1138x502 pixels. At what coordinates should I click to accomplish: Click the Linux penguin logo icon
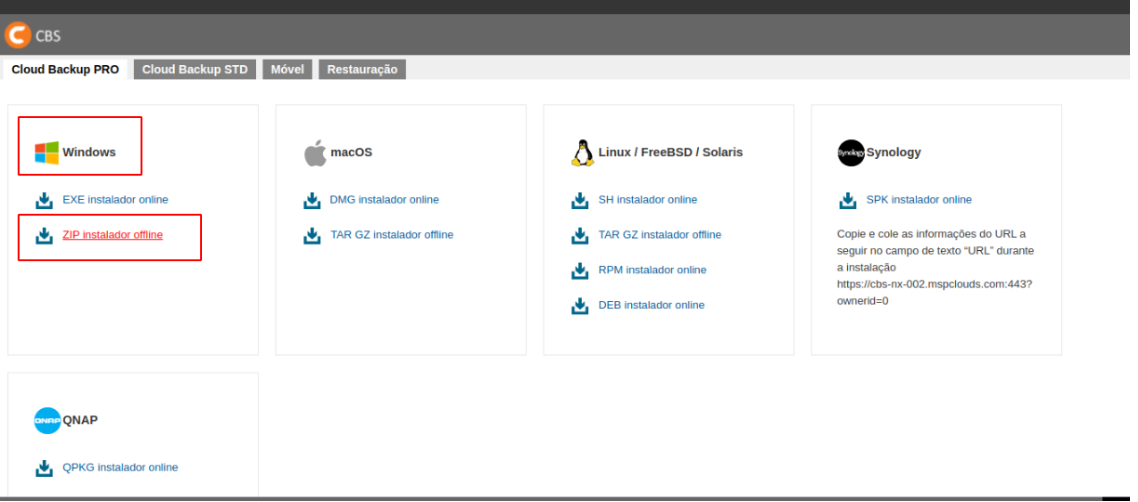[x=582, y=152]
